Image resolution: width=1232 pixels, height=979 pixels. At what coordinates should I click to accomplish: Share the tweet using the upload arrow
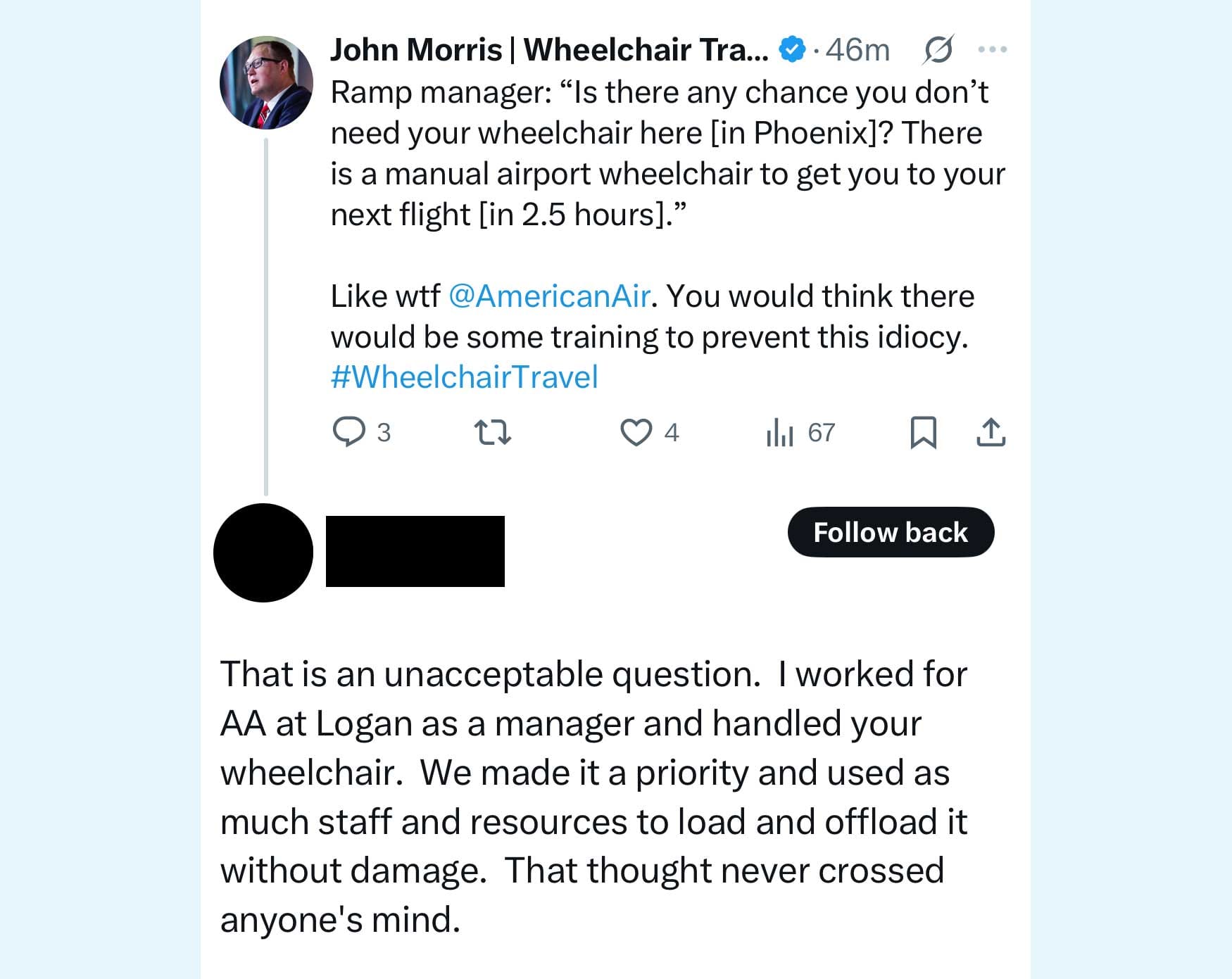(993, 434)
